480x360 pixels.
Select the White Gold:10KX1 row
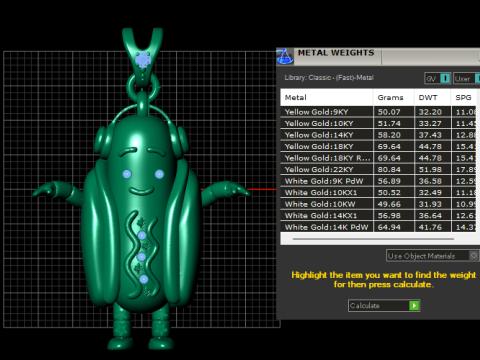tap(378, 192)
